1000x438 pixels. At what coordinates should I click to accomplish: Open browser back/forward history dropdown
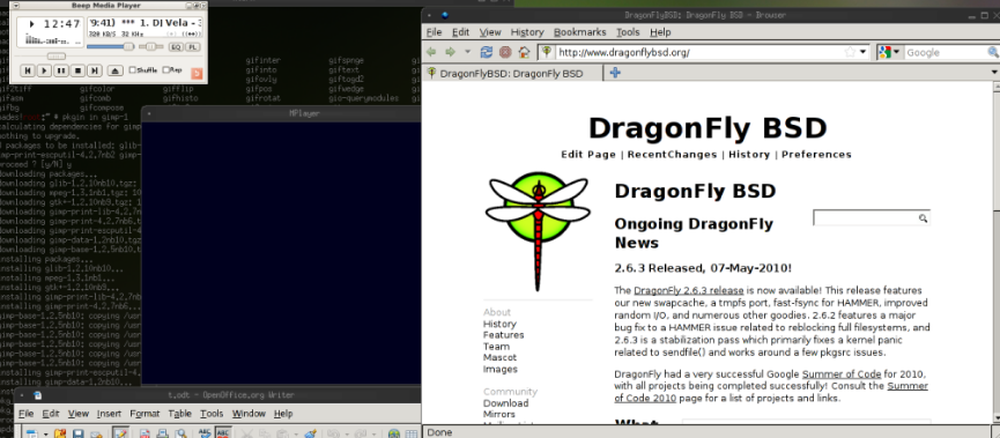[x=467, y=52]
